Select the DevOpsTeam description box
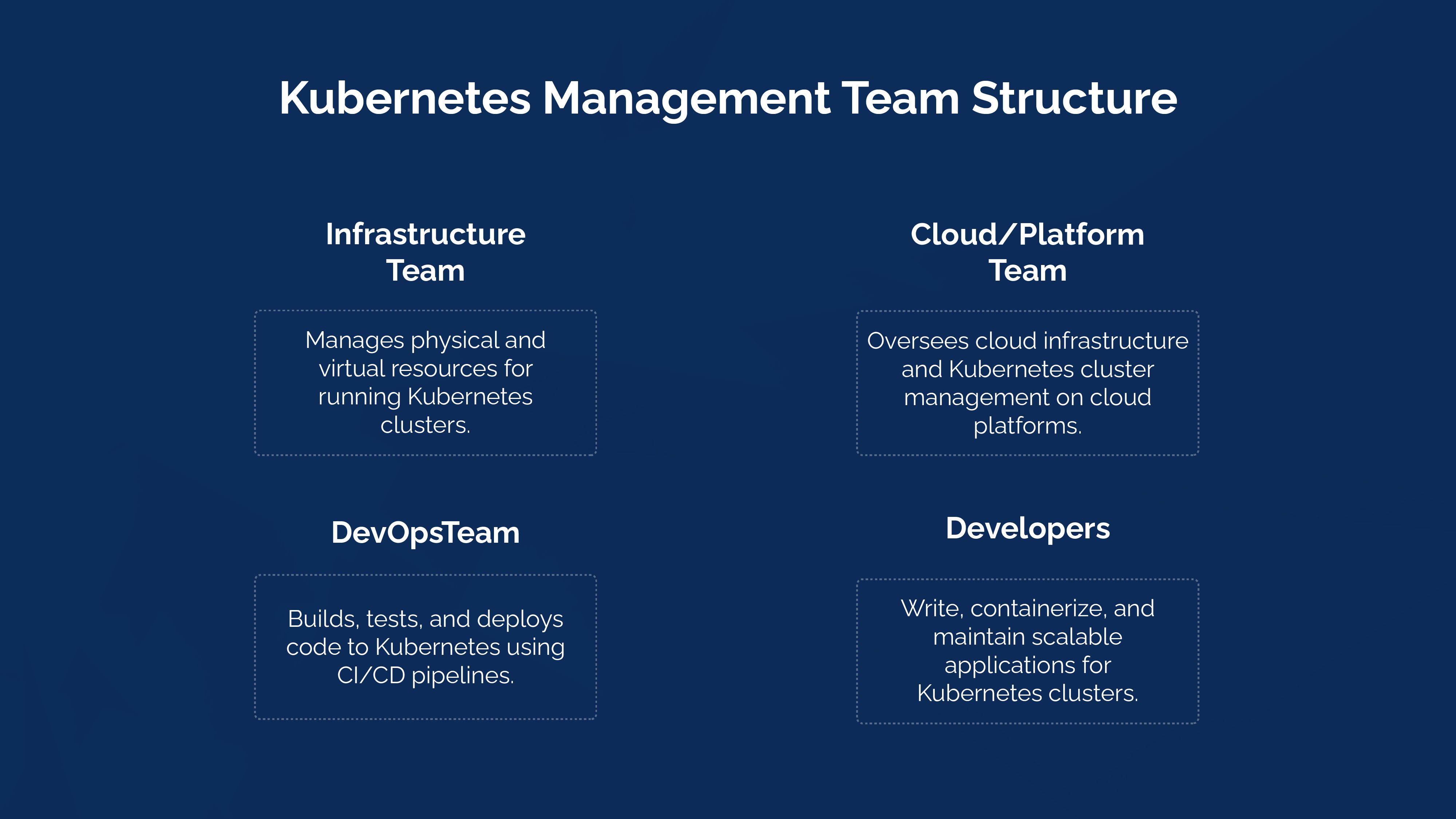Screen dimensions: 1456x819 pyautogui.click(x=425, y=647)
